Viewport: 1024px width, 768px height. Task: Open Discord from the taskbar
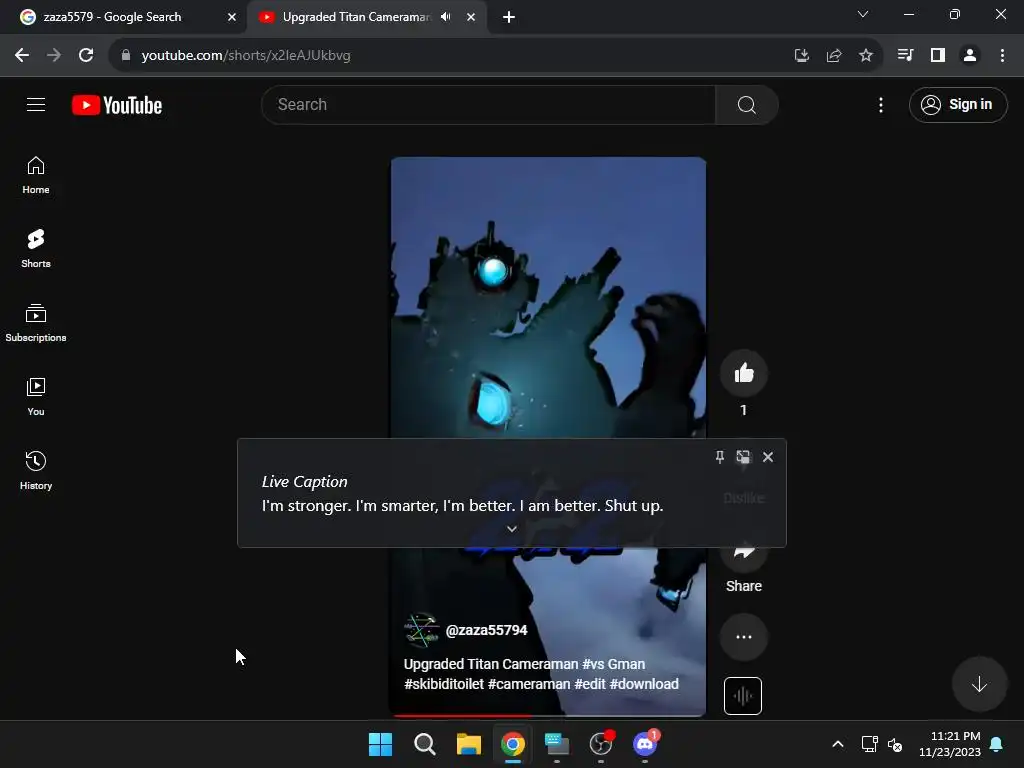click(x=645, y=744)
